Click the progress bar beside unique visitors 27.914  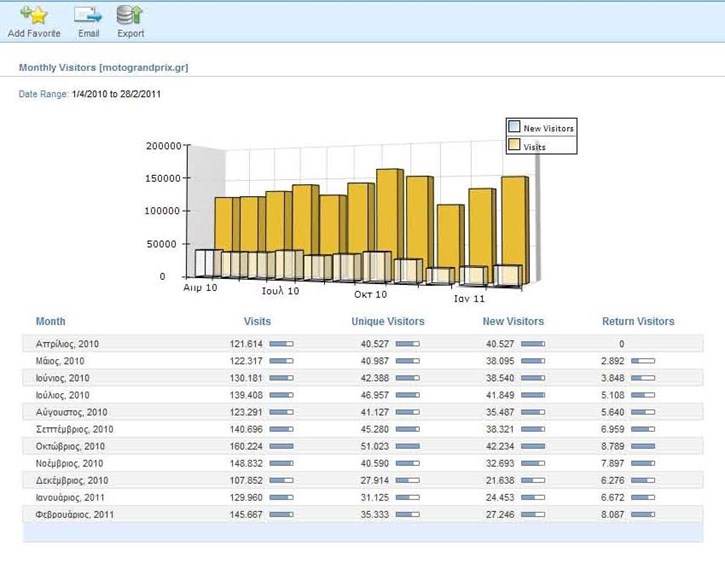(408, 481)
